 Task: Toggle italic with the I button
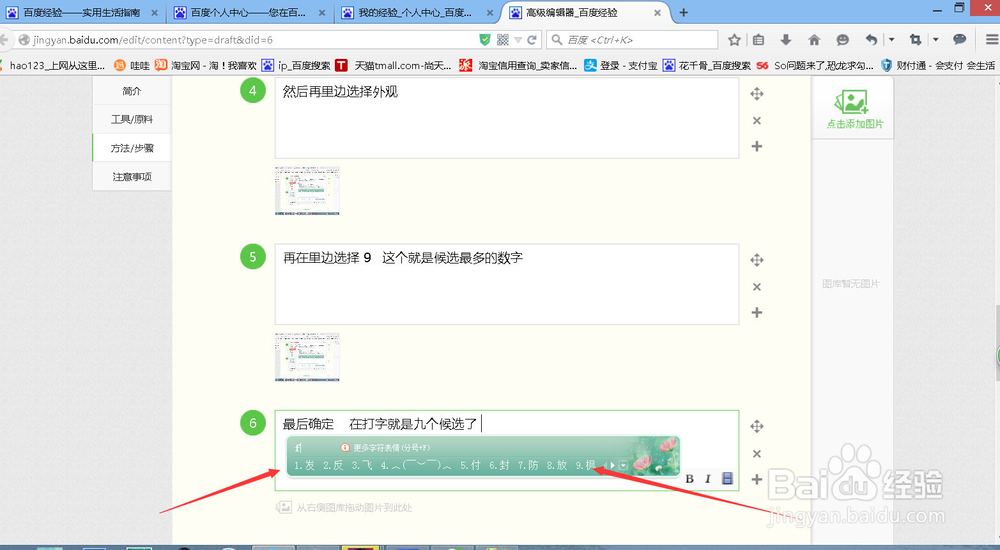point(707,479)
